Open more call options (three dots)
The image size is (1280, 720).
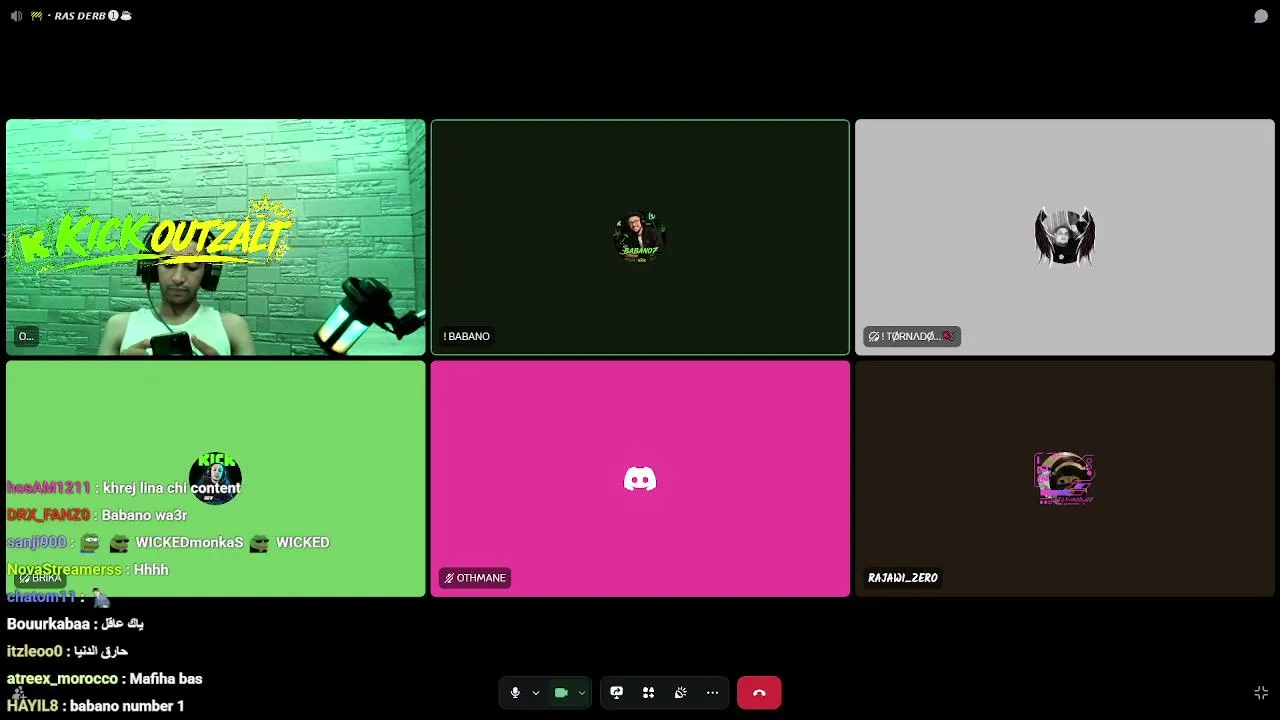(x=712, y=692)
